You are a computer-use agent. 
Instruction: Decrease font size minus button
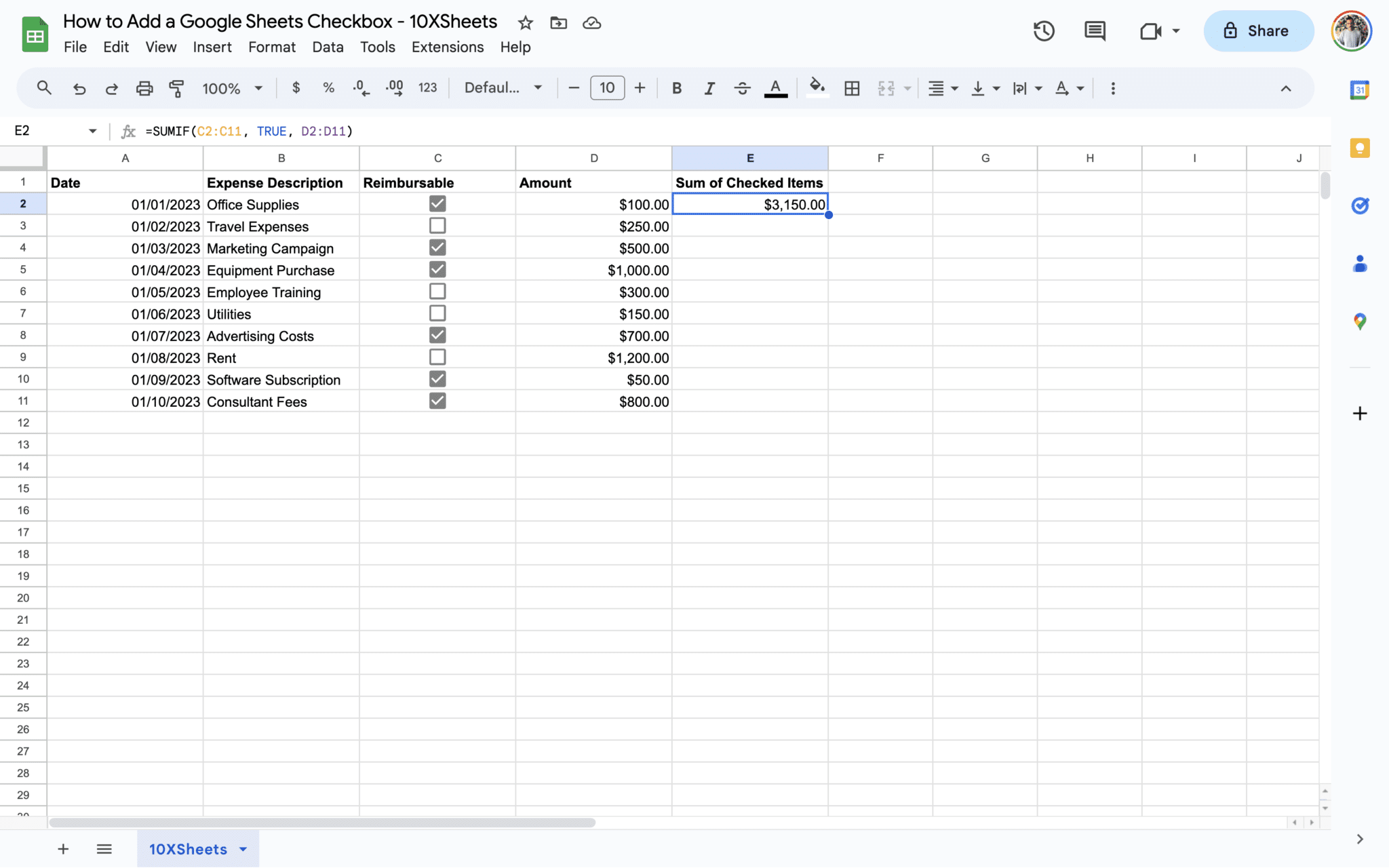[574, 88]
